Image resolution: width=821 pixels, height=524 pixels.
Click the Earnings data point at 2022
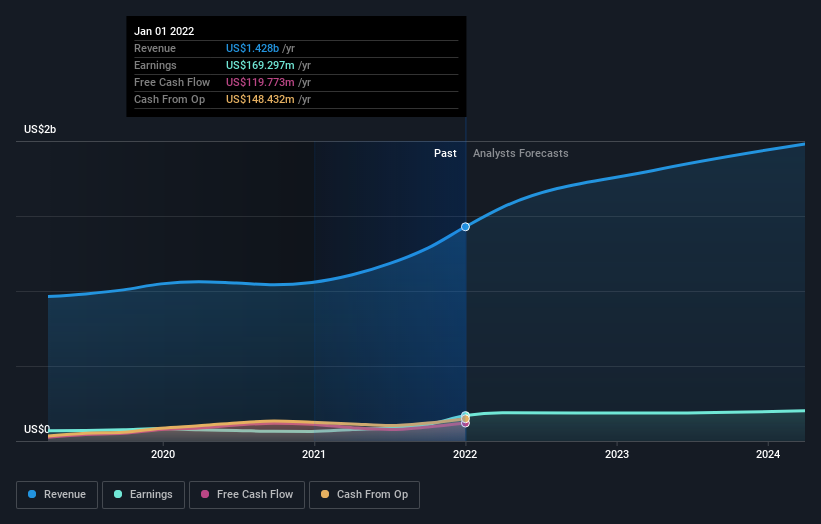tap(465, 415)
